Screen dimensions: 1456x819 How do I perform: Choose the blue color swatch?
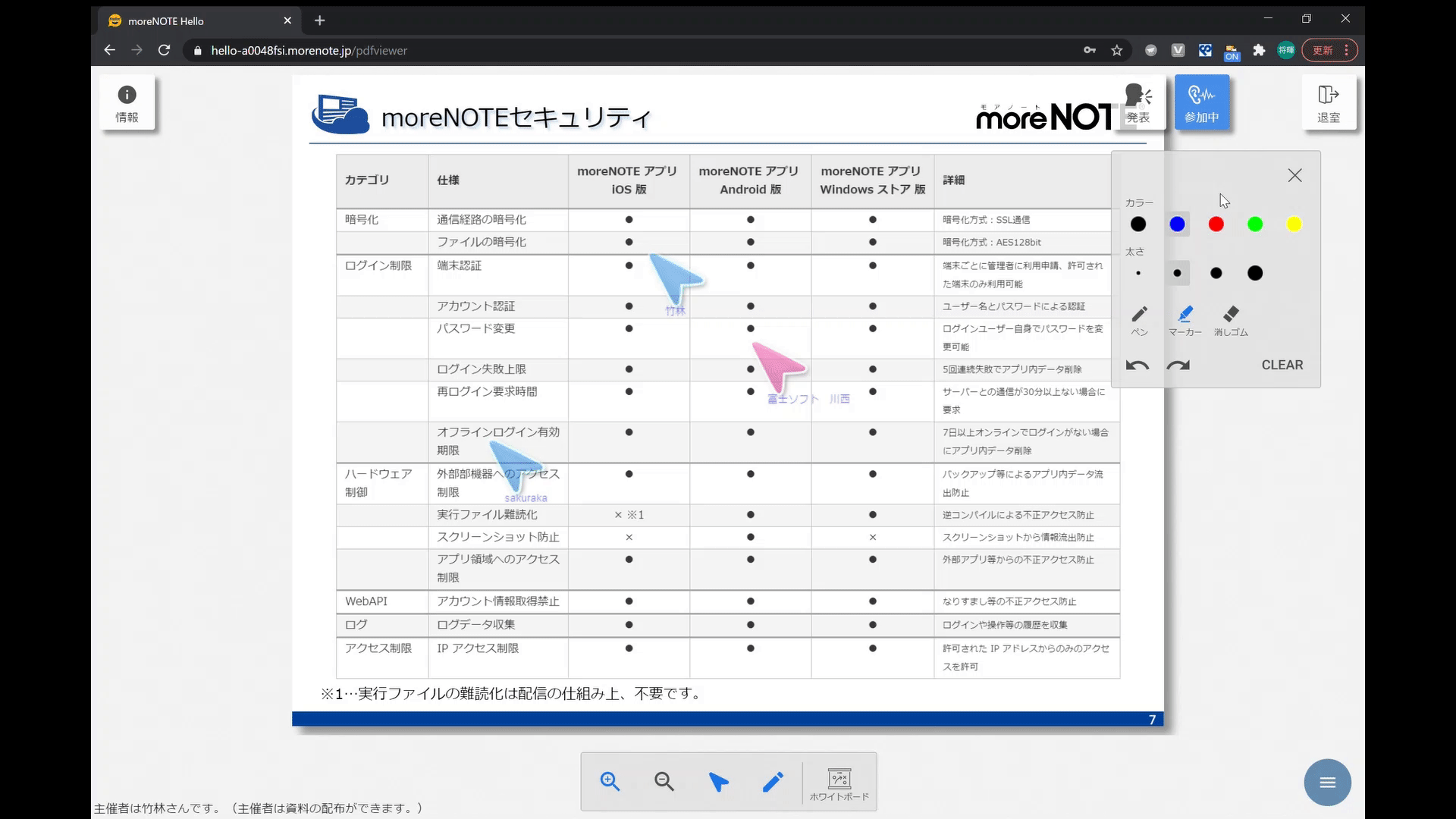coord(1177,224)
